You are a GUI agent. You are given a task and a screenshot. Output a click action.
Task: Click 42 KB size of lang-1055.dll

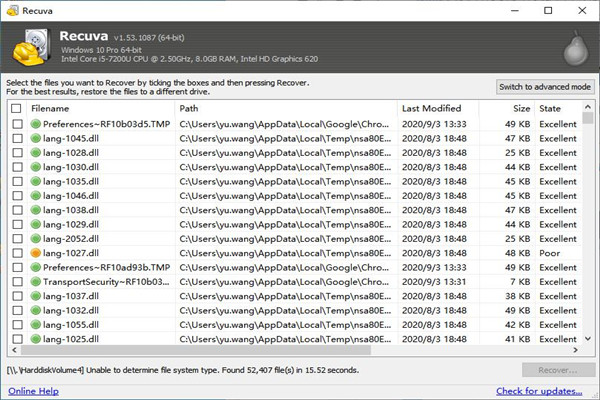(x=517, y=325)
